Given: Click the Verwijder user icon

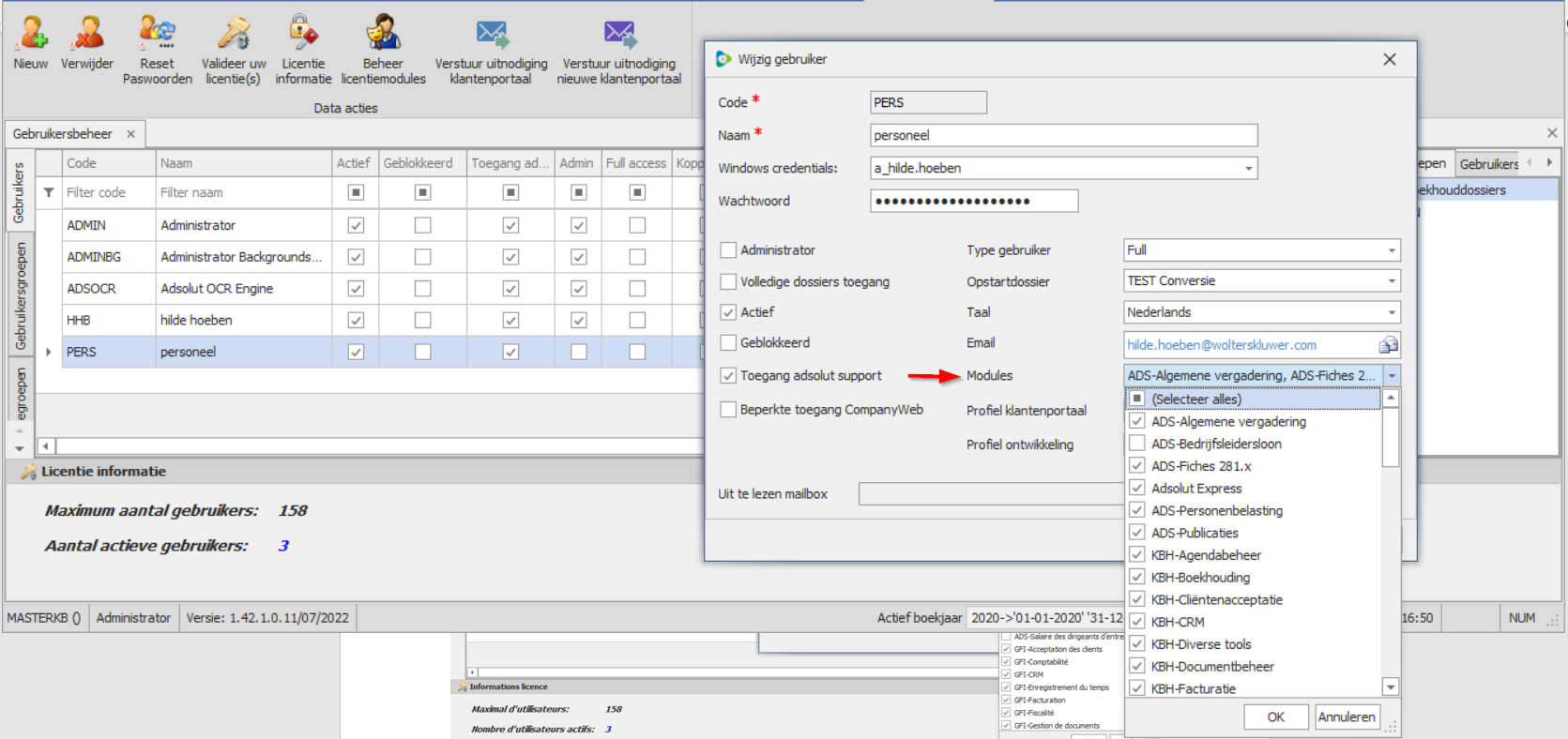Looking at the screenshot, I should click(87, 34).
